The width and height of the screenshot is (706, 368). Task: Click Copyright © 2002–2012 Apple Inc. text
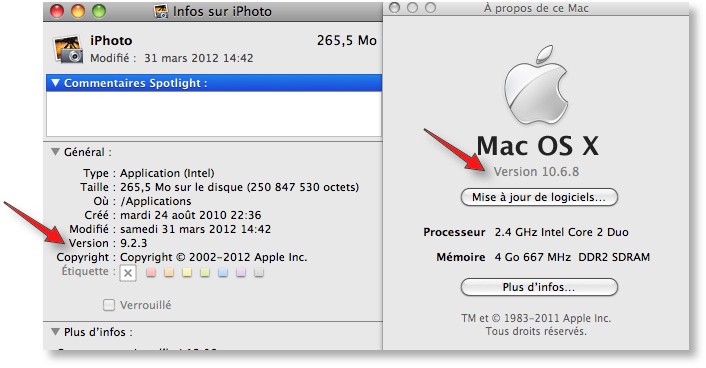coord(213,257)
